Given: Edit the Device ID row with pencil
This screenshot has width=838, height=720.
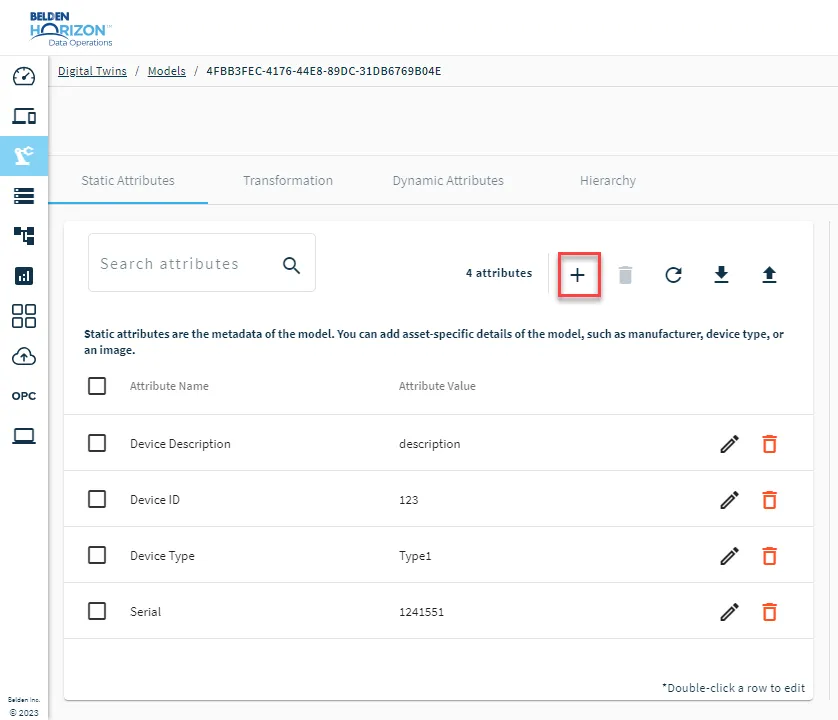Looking at the screenshot, I should [x=730, y=500].
